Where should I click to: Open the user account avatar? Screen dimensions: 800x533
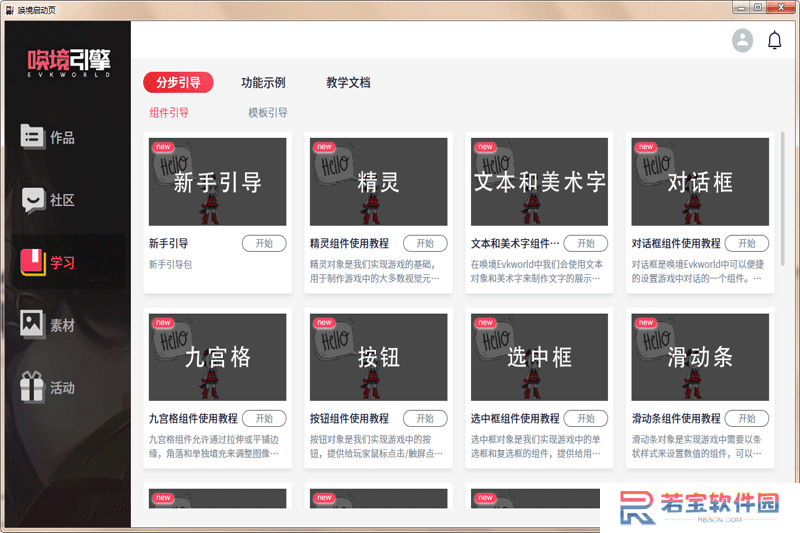point(742,40)
